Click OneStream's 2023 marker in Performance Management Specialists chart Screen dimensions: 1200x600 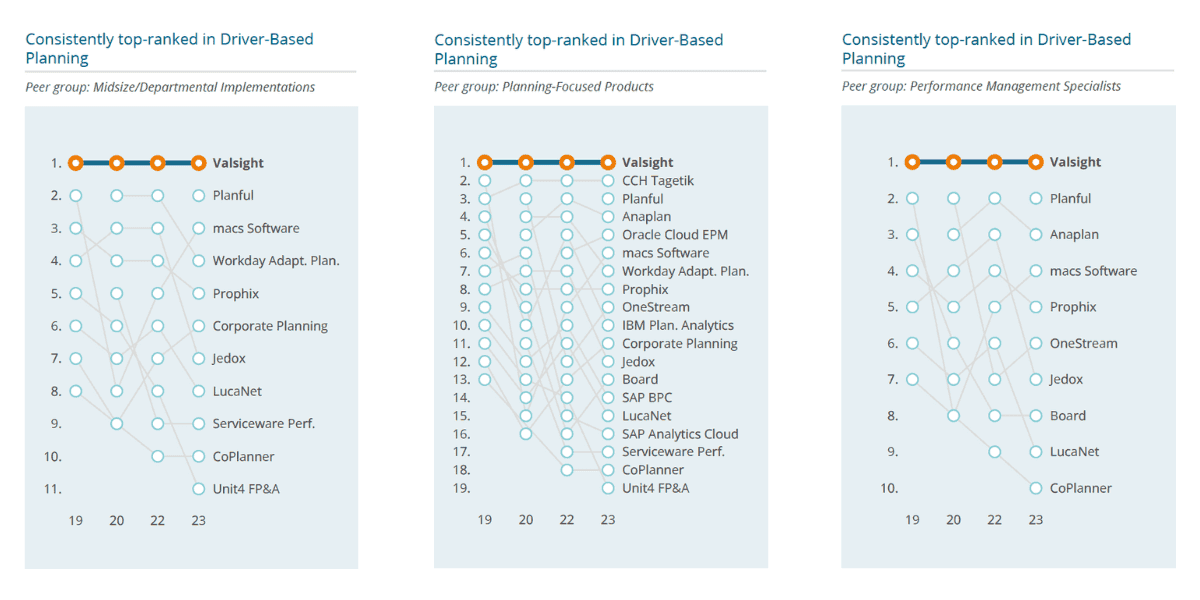point(1036,343)
